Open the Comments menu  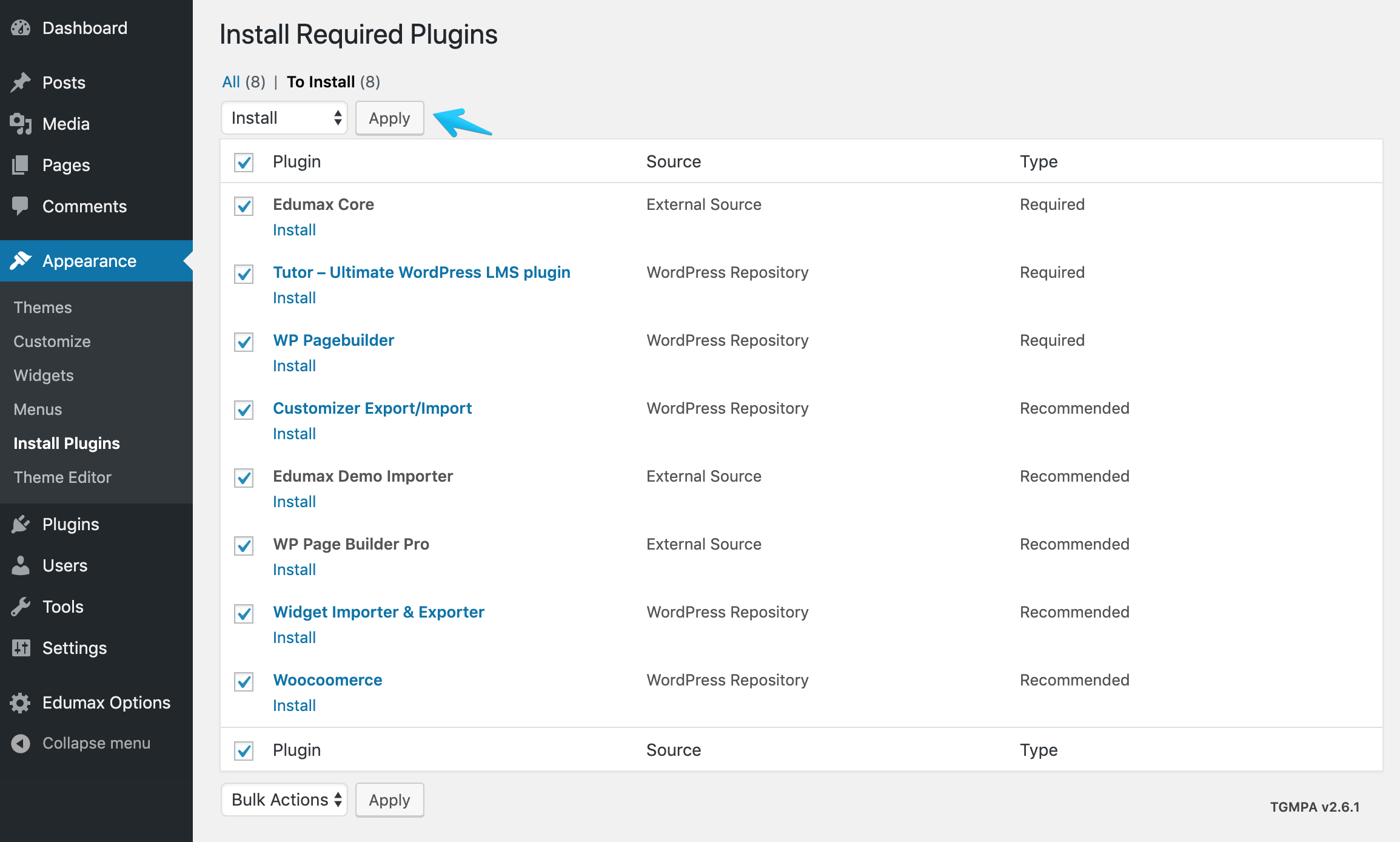coord(96,206)
